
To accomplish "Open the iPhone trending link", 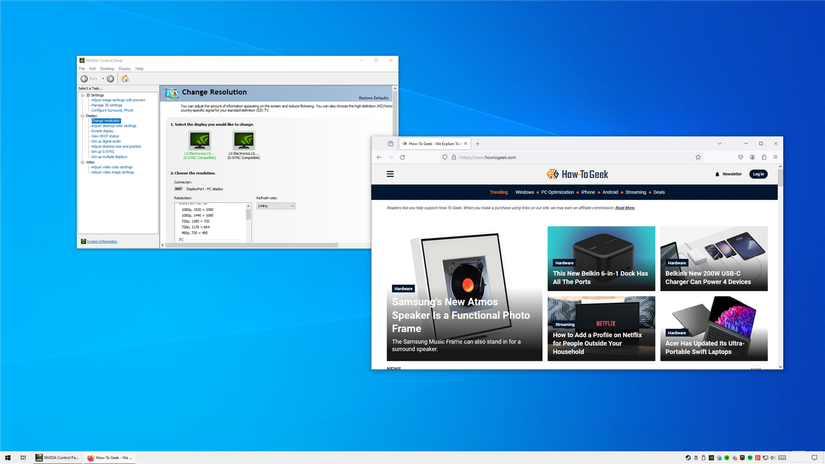I will [x=588, y=193].
